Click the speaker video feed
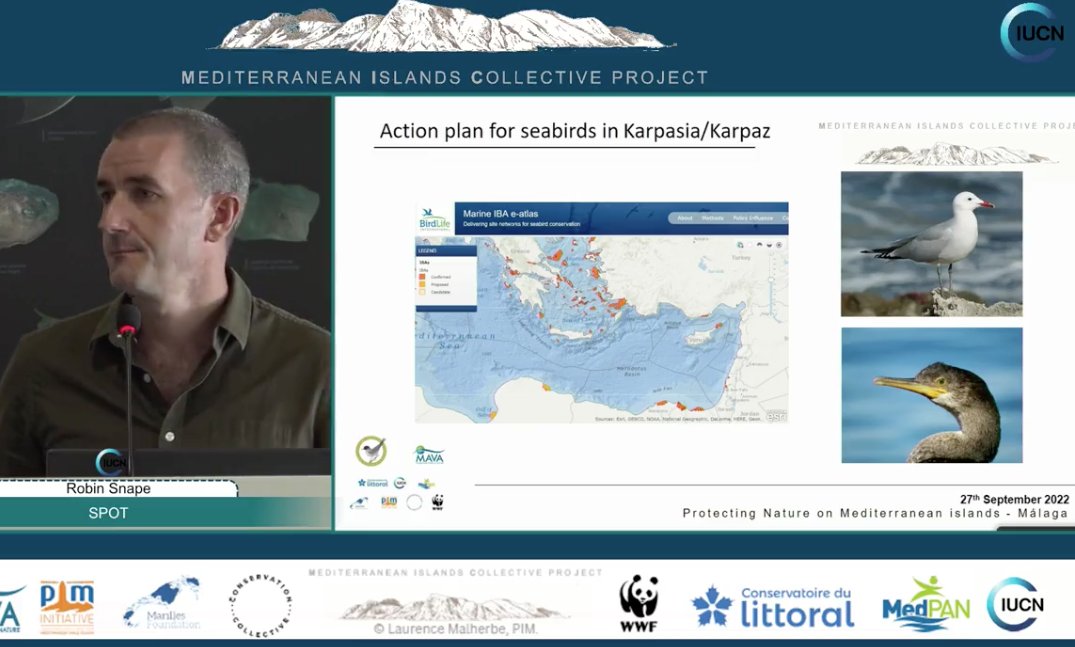Image resolution: width=1075 pixels, height=647 pixels. [x=165, y=284]
